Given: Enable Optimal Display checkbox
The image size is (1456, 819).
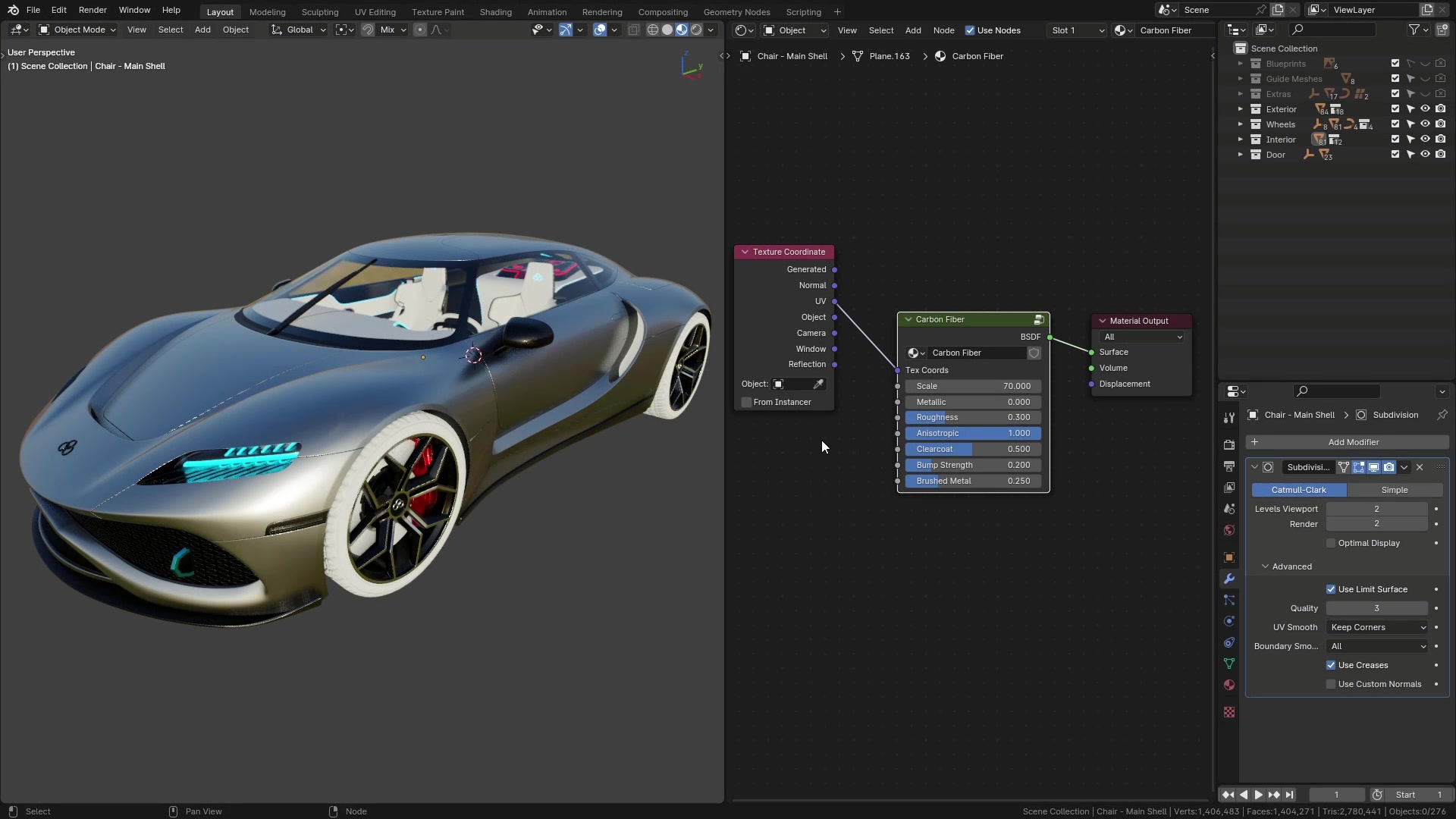Looking at the screenshot, I should pos(1331,543).
